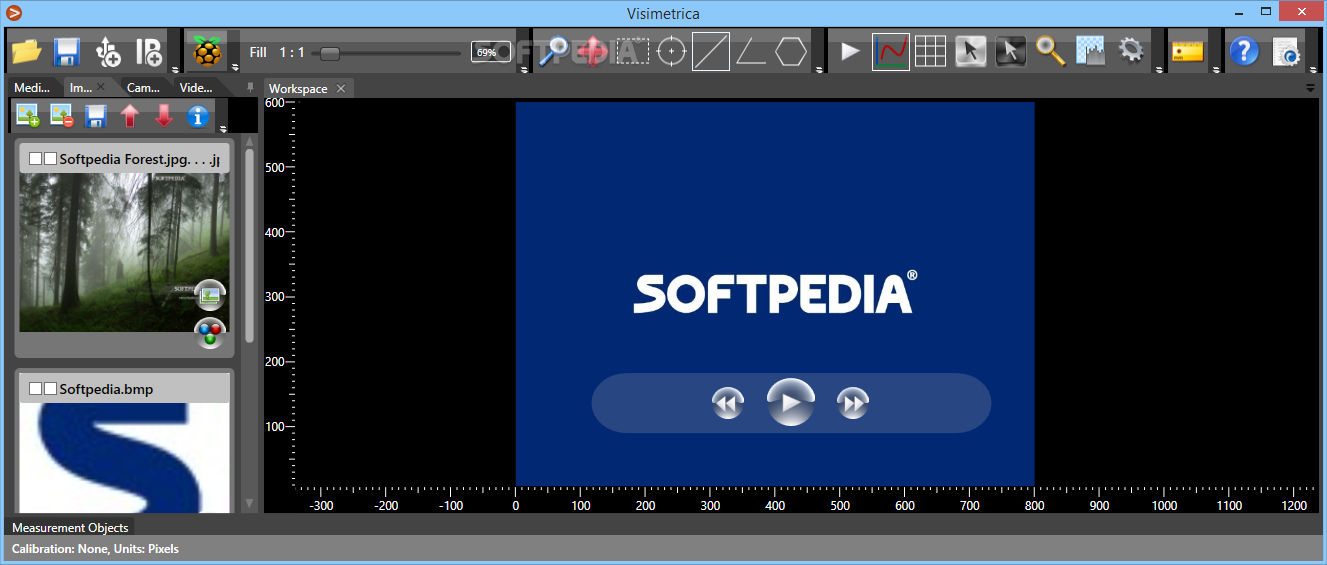Move the selected image up

(130, 116)
